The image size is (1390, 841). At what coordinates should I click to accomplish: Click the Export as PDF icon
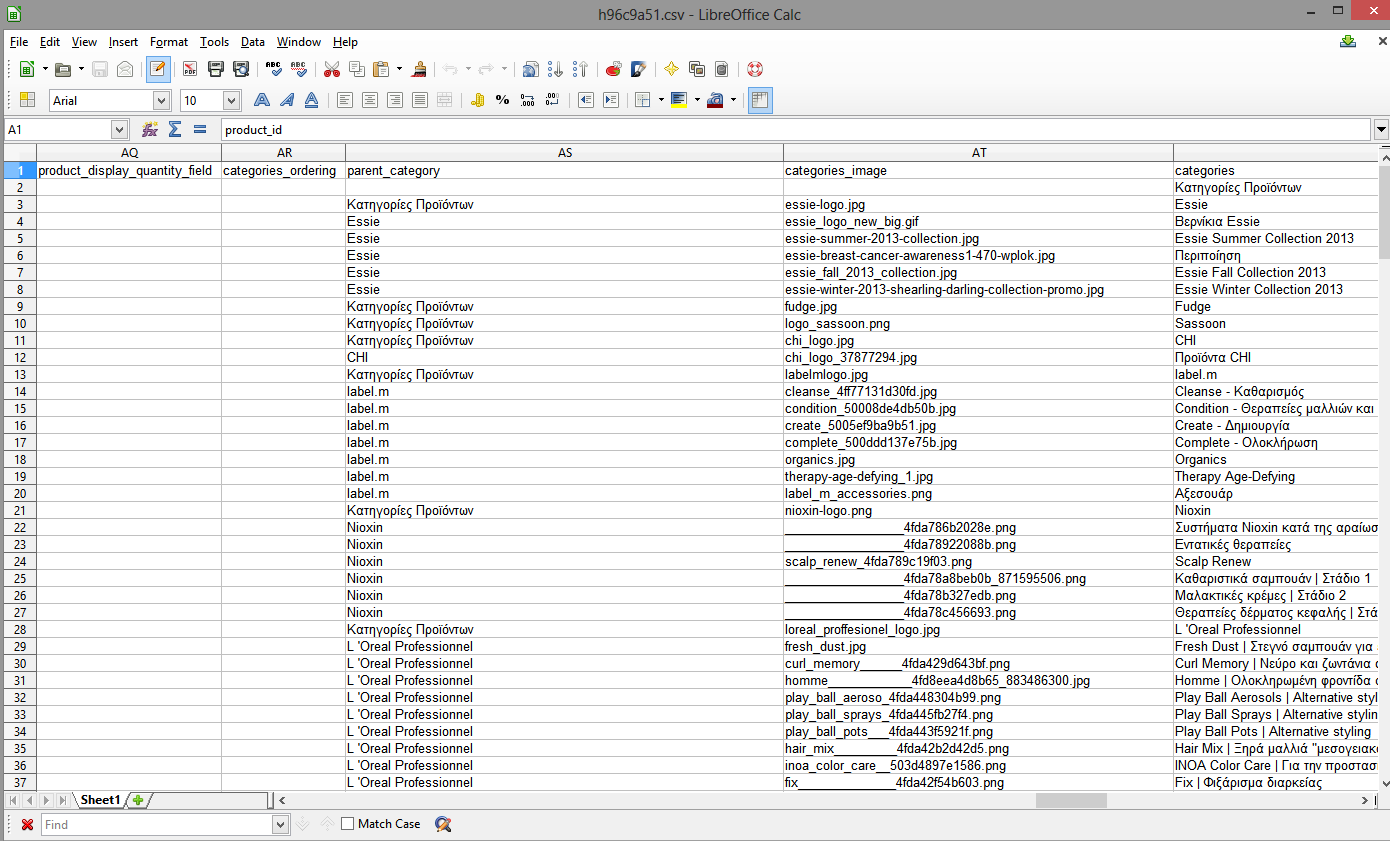[x=190, y=69]
